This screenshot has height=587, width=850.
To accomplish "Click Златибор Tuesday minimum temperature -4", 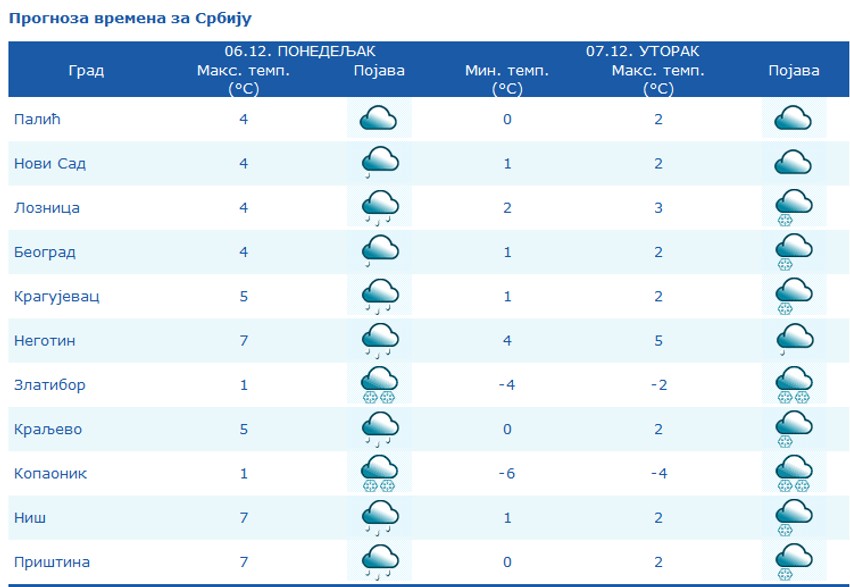I will (507, 385).
